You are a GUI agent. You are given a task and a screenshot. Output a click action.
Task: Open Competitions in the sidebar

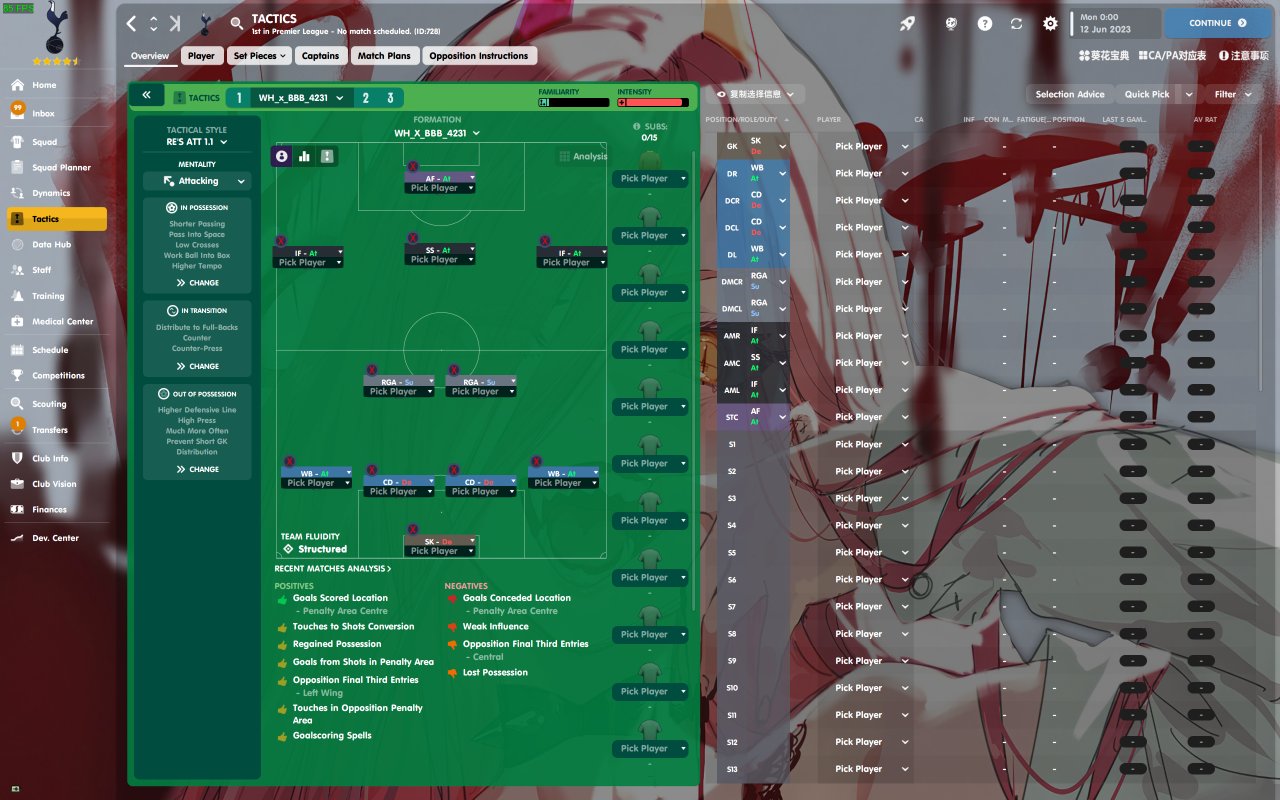[57, 376]
